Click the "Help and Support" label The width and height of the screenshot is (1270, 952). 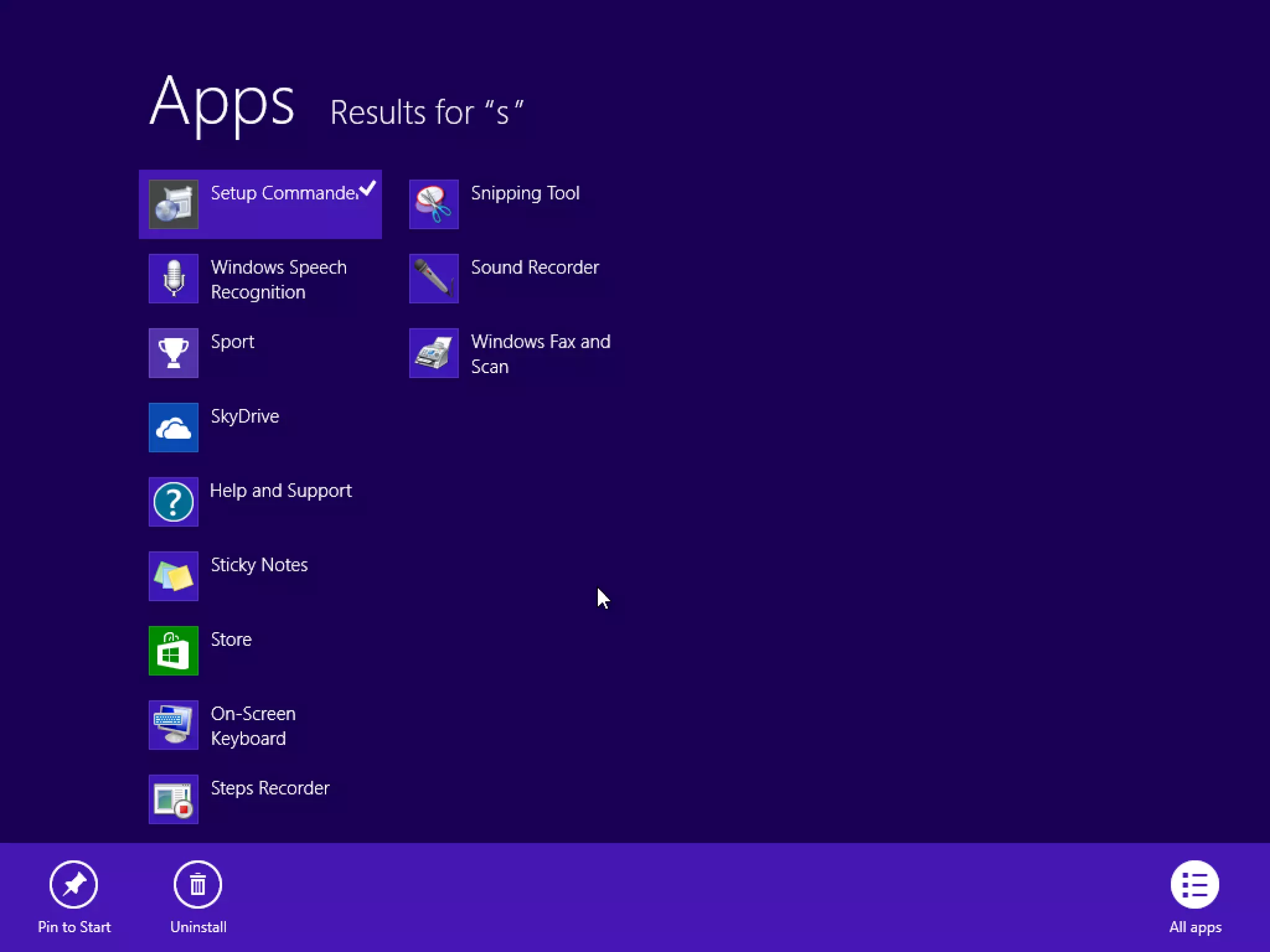coord(281,491)
